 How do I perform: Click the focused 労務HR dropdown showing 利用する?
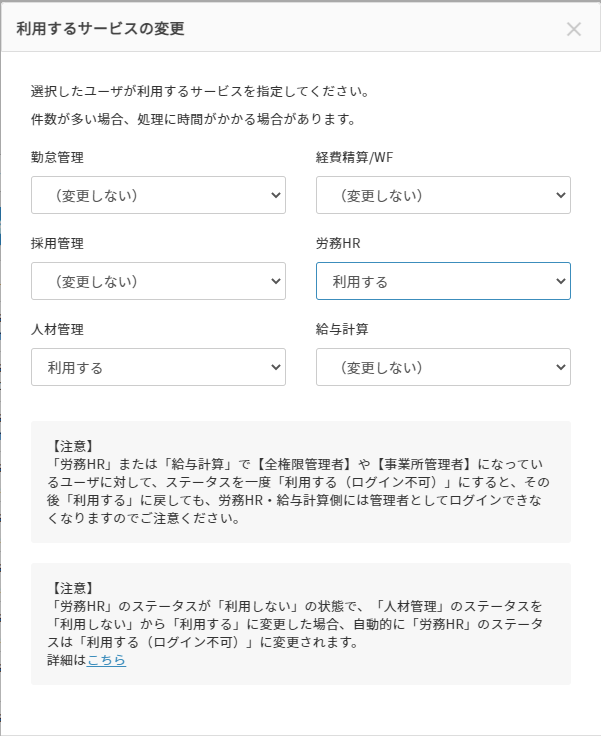443,281
